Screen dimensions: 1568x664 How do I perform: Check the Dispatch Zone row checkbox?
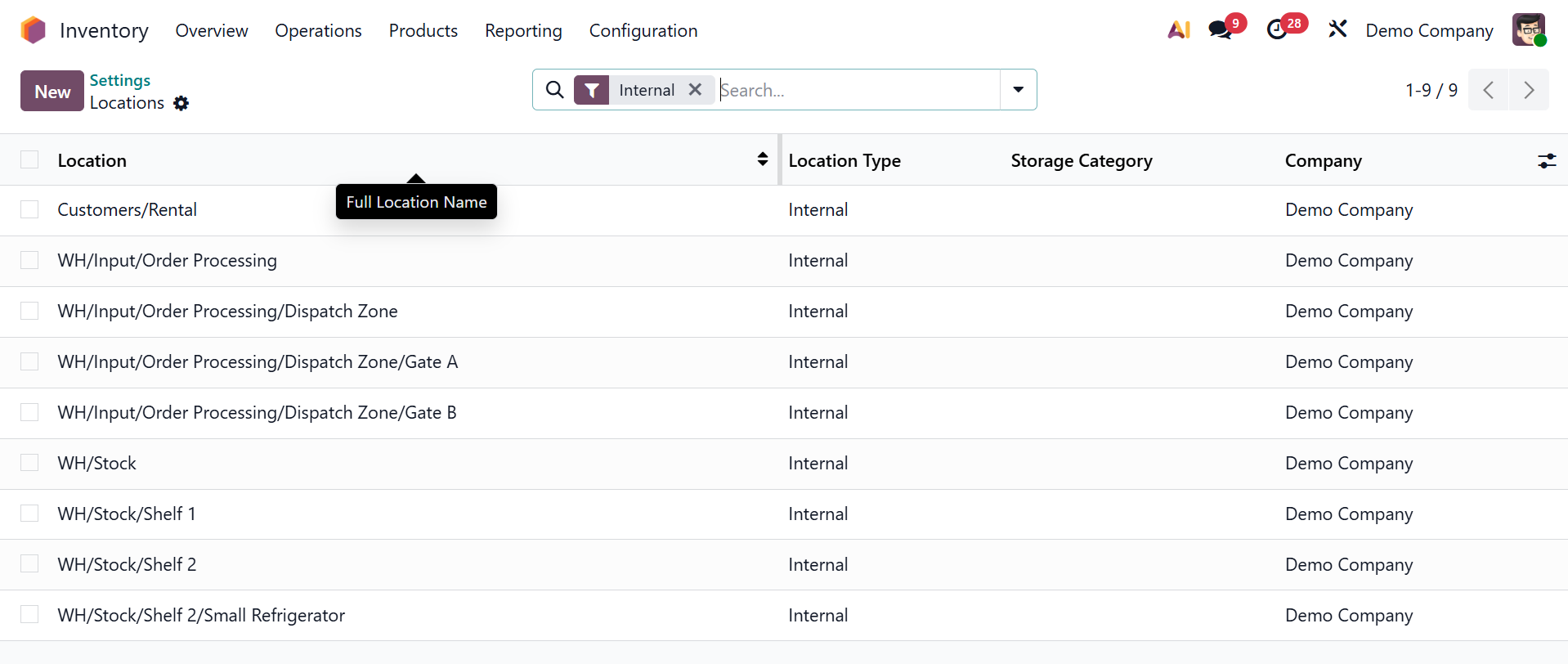[x=29, y=311]
